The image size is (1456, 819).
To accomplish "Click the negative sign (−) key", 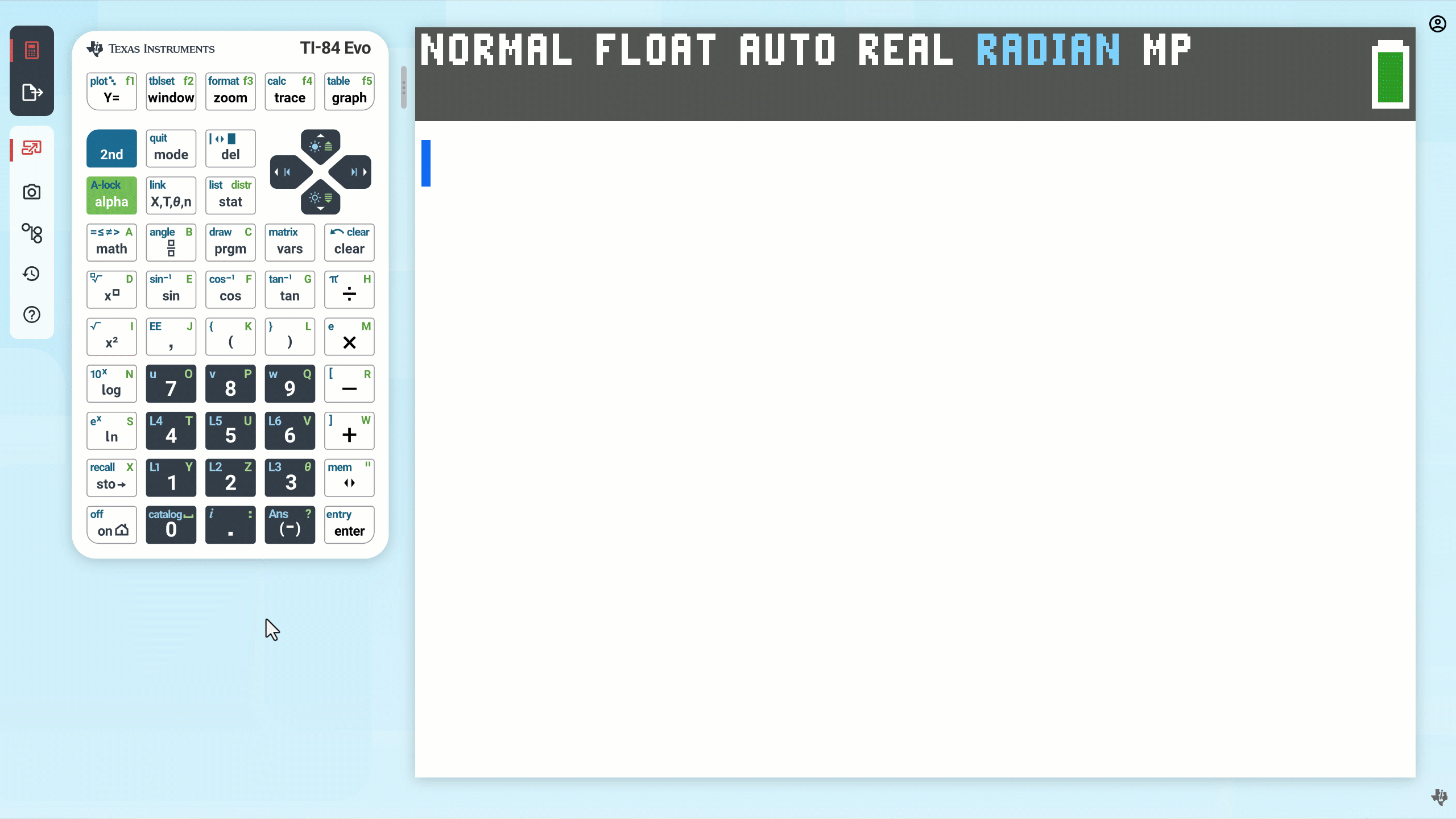I will pos(290,526).
